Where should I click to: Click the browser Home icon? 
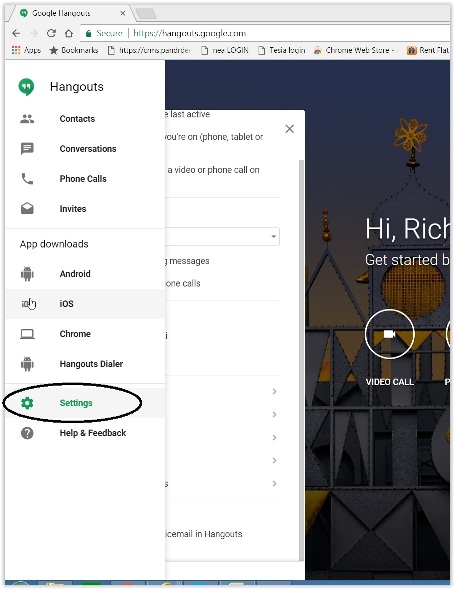pos(69,33)
